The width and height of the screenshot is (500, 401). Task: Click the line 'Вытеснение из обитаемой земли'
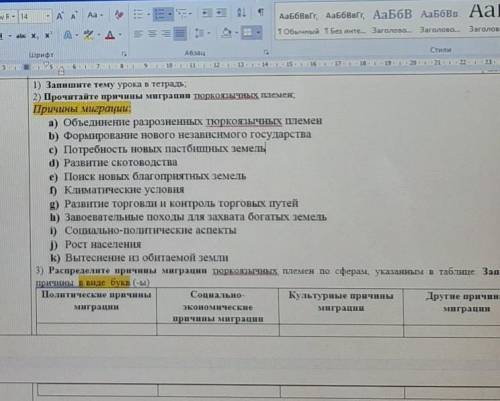(147, 257)
